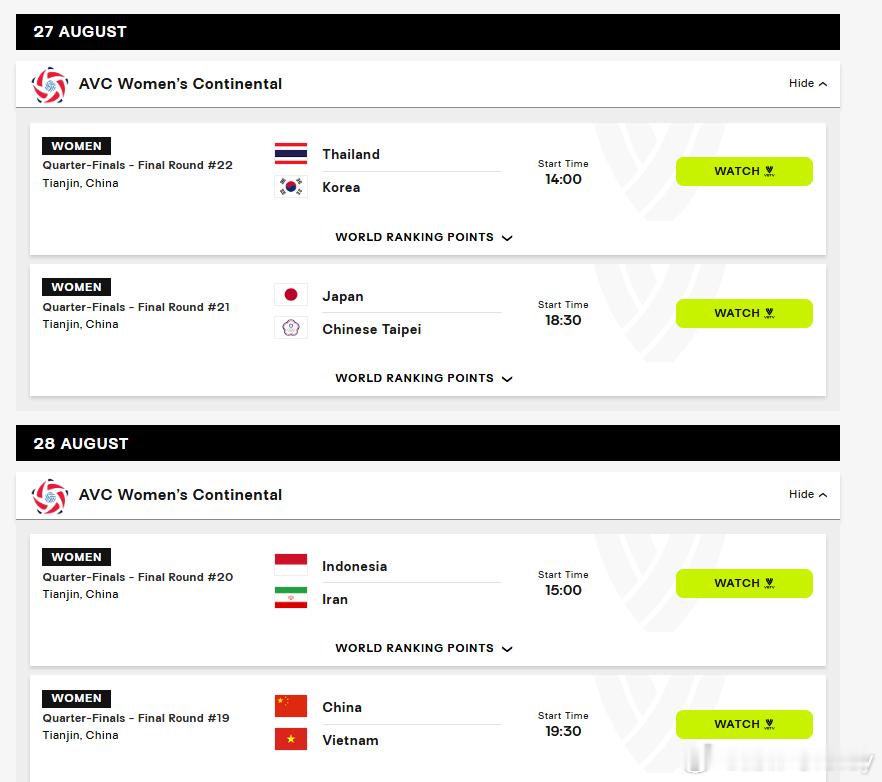Expand World Ranking Points for Thailand vs Korea
The width and height of the screenshot is (882, 782).
click(x=424, y=237)
